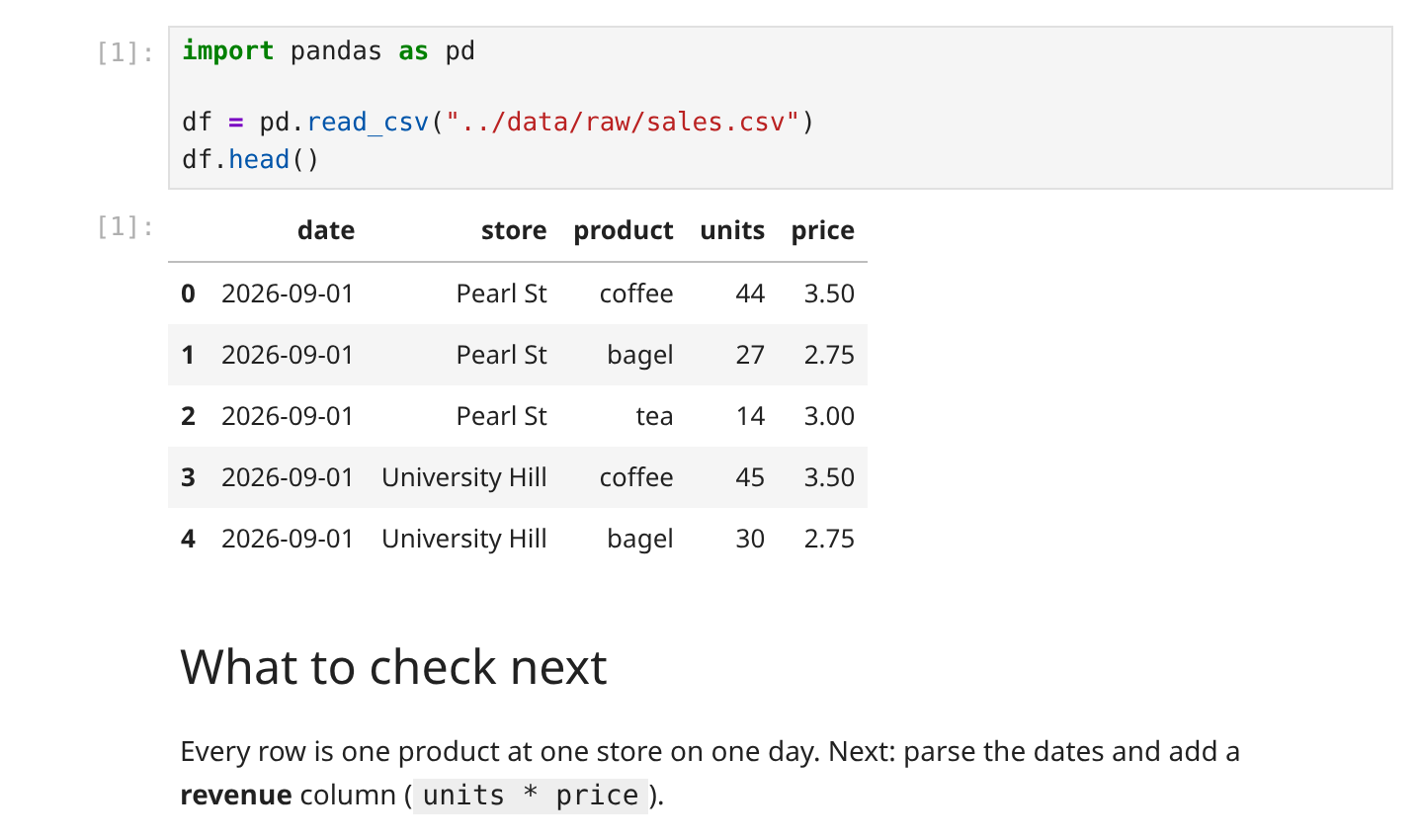Click the date cell in row 0
This screenshot has width=1419, height=840.
[288, 294]
